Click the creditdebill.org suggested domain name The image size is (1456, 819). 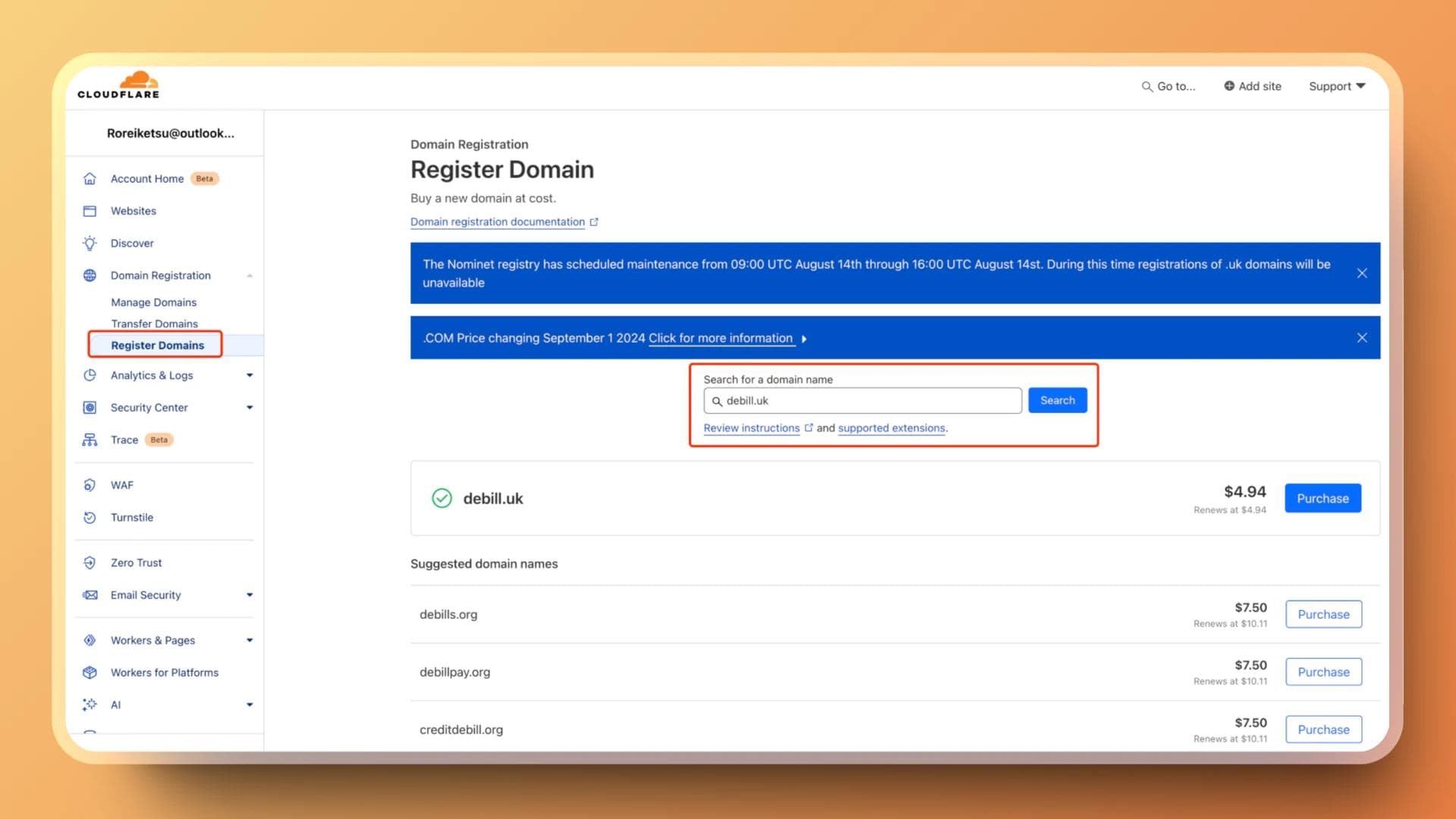[461, 730]
